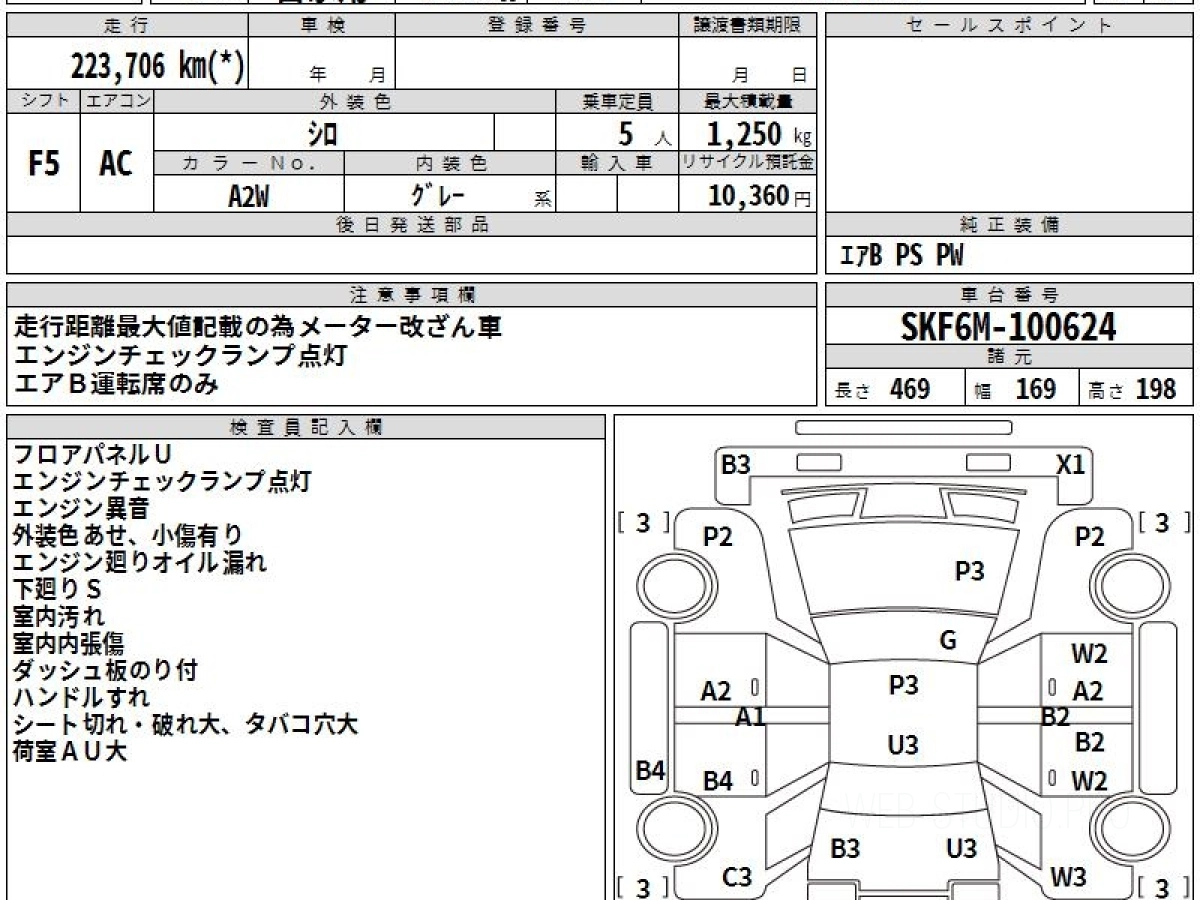Image resolution: width=1200 pixels, height=900 pixels.
Task: Select the recycle deposit "10,360円"
Action: pos(760,196)
